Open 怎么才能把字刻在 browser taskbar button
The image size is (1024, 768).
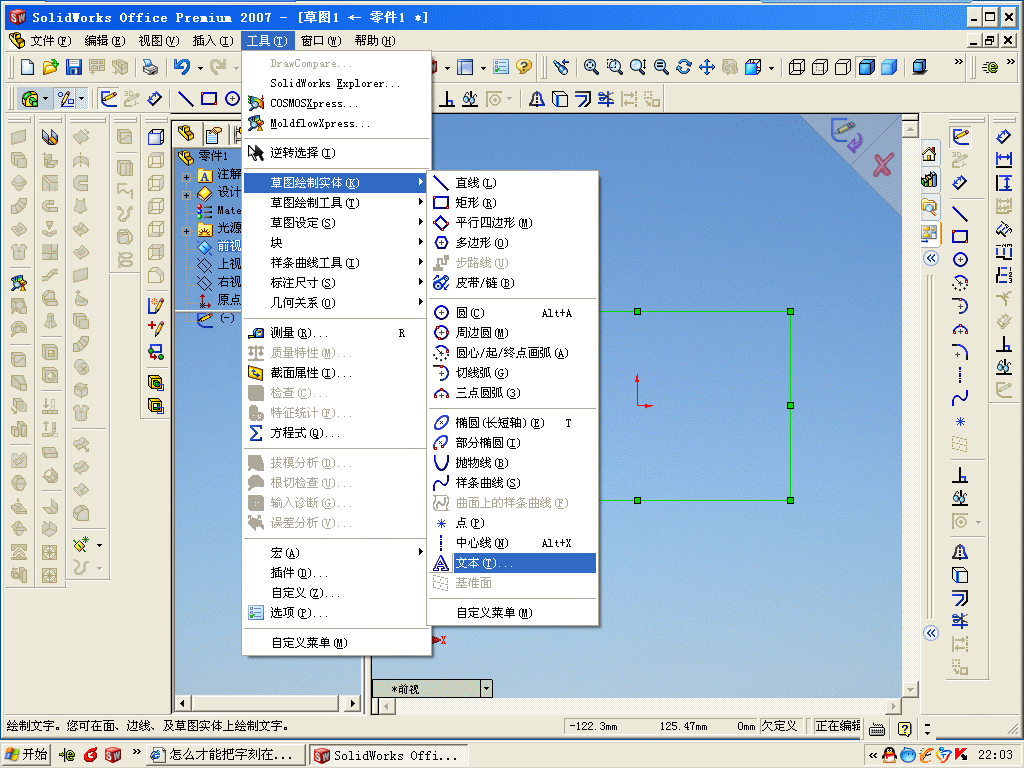tap(226, 755)
